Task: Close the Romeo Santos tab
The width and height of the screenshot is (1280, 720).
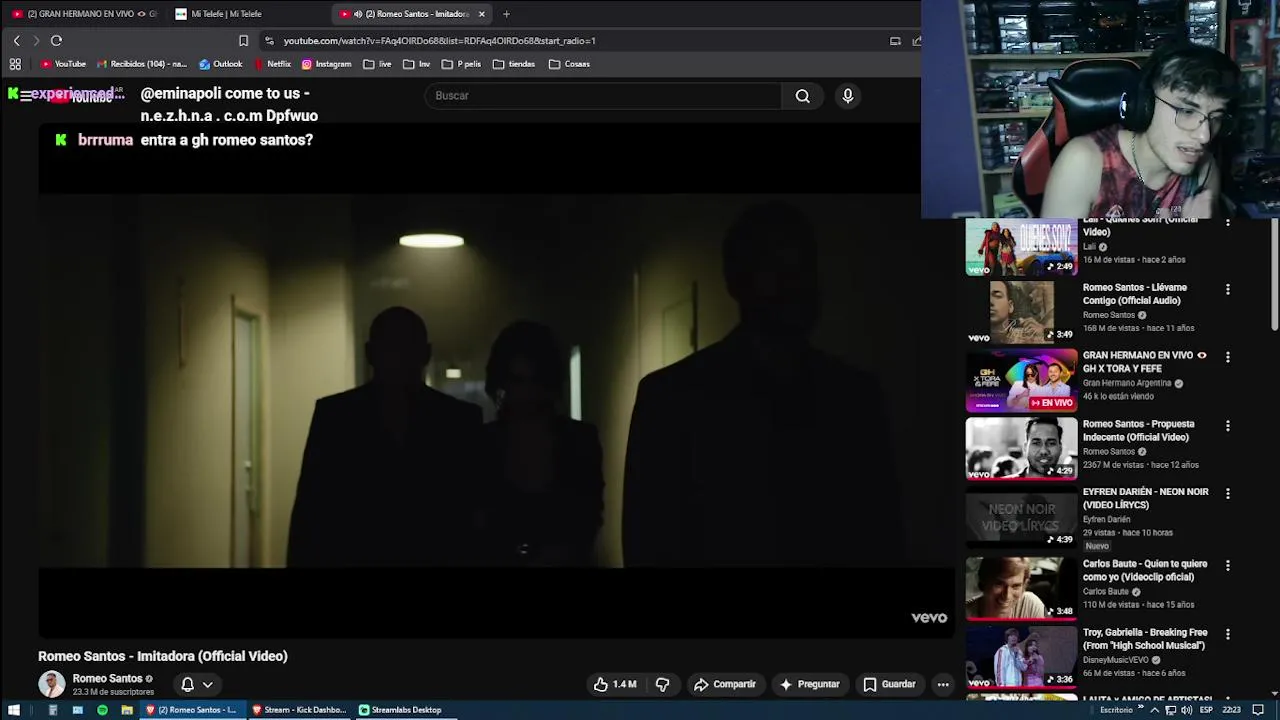Action: coord(482,14)
